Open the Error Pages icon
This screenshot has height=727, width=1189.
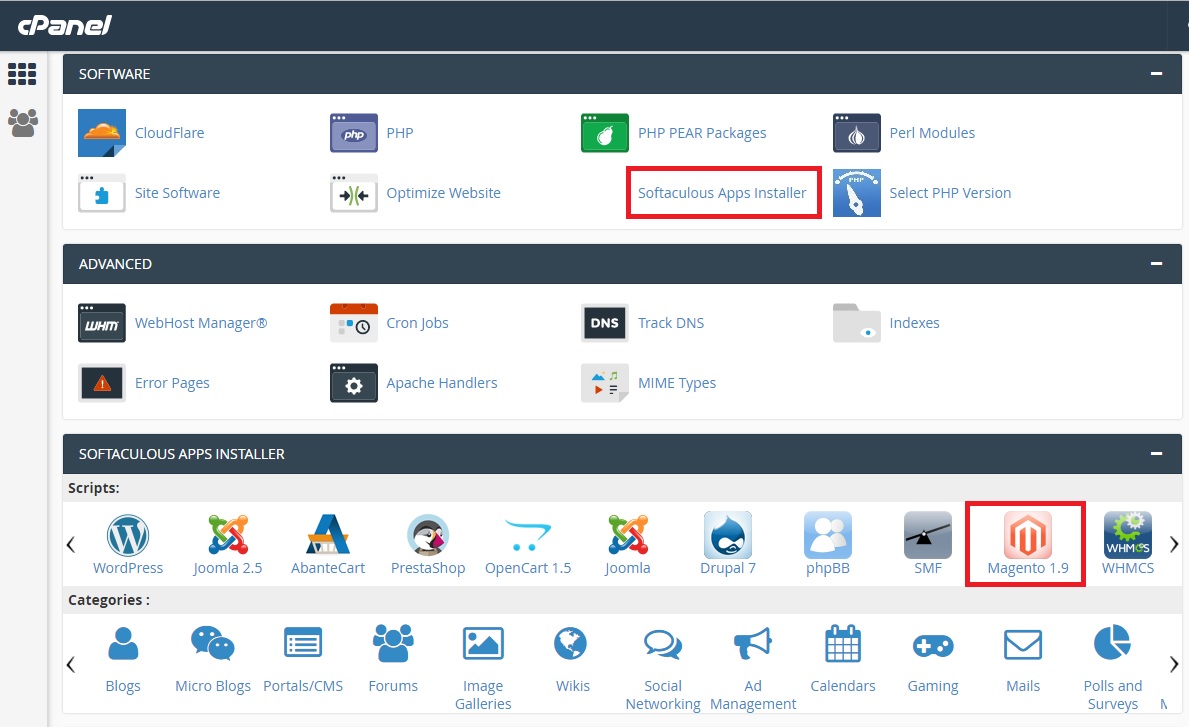(102, 383)
